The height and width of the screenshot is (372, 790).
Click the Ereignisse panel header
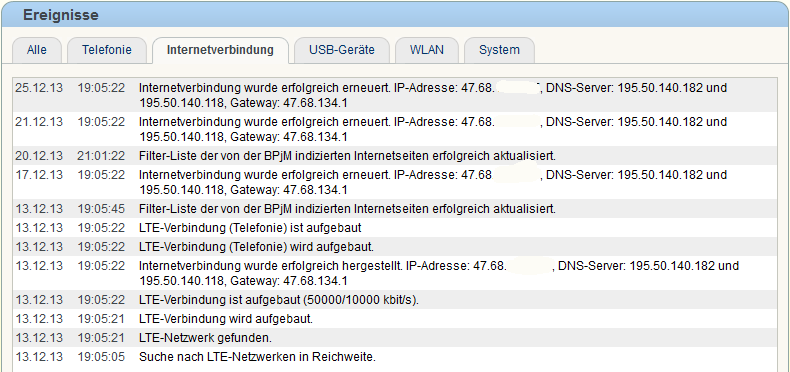395,15
